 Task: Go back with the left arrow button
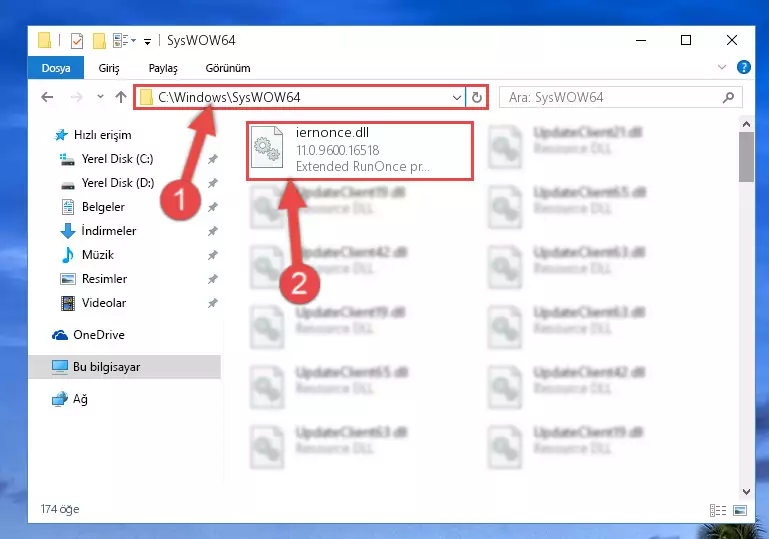(x=47, y=97)
